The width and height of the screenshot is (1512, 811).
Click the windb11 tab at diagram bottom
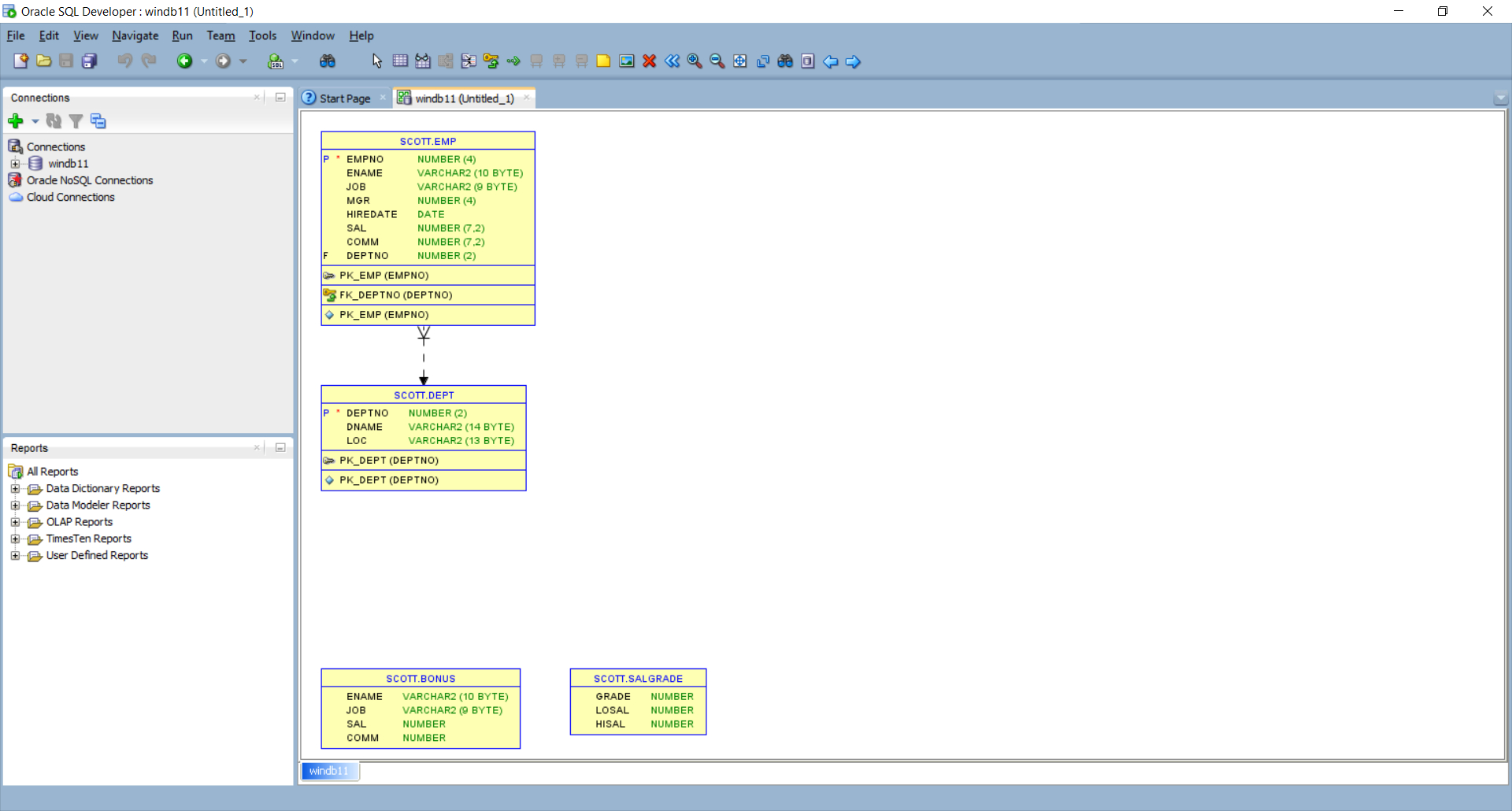tap(329, 771)
